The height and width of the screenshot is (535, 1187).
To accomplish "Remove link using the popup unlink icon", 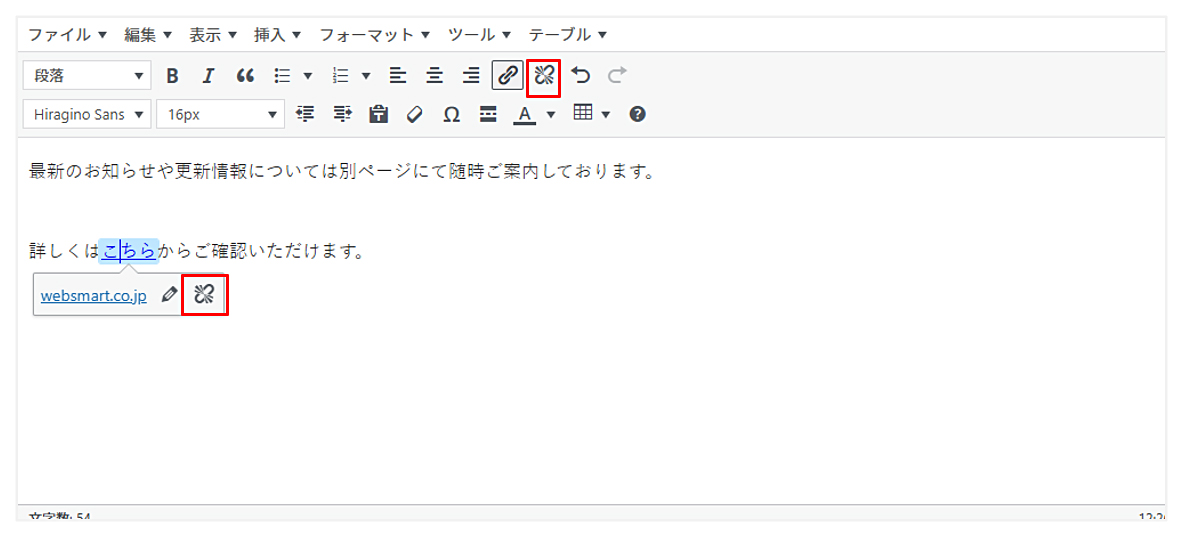I will (x=204, y=294).
